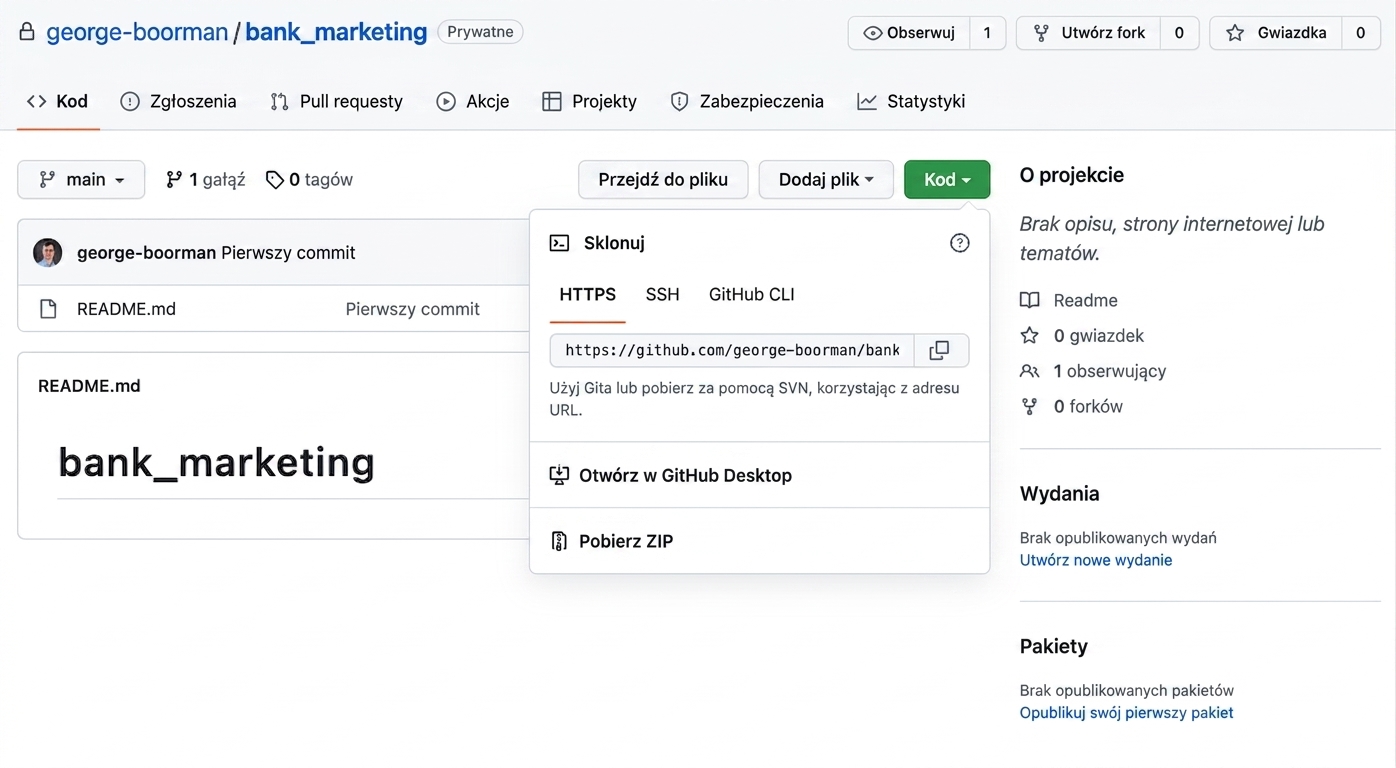Click the Utwórz nowe wydanie link
This screenshot has width=1396, height=768.
[1096, 560]
